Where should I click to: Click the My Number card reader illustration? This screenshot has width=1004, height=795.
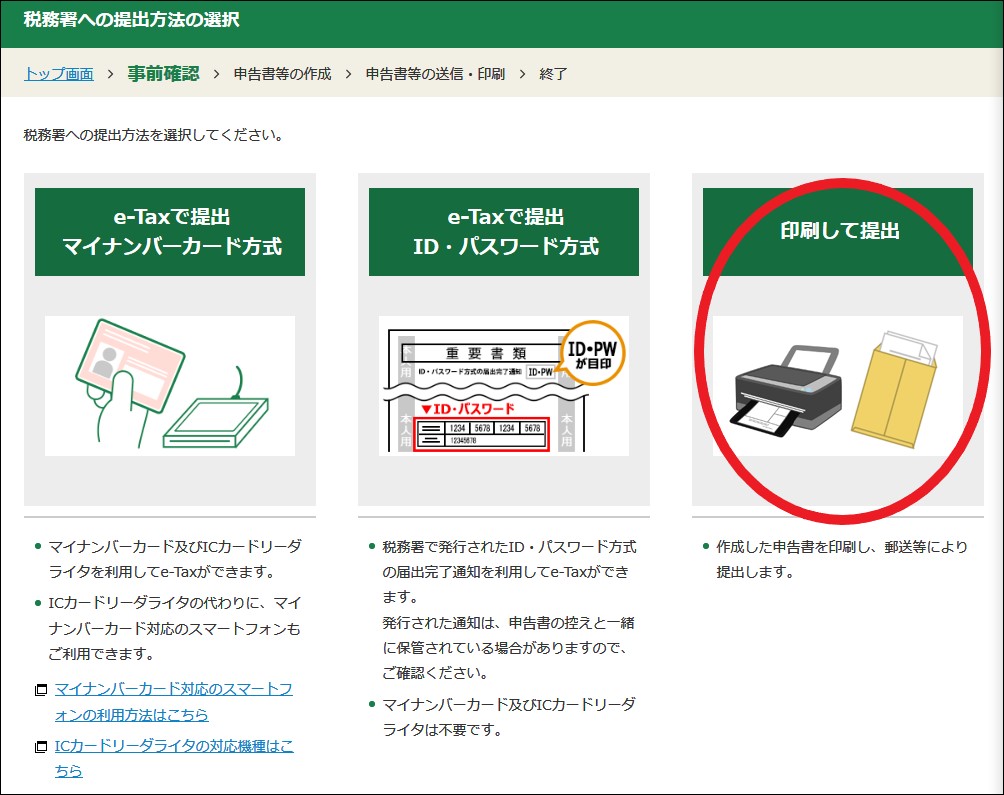click(x=170, y=386)
